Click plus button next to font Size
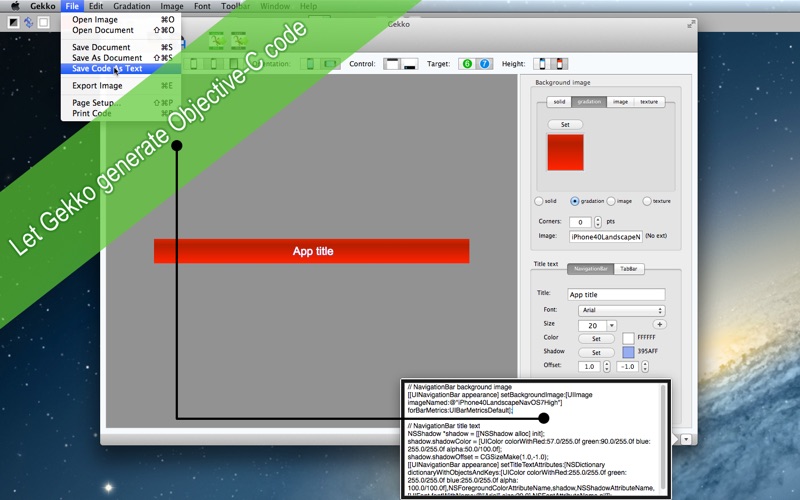 click(x=659, y=324)
